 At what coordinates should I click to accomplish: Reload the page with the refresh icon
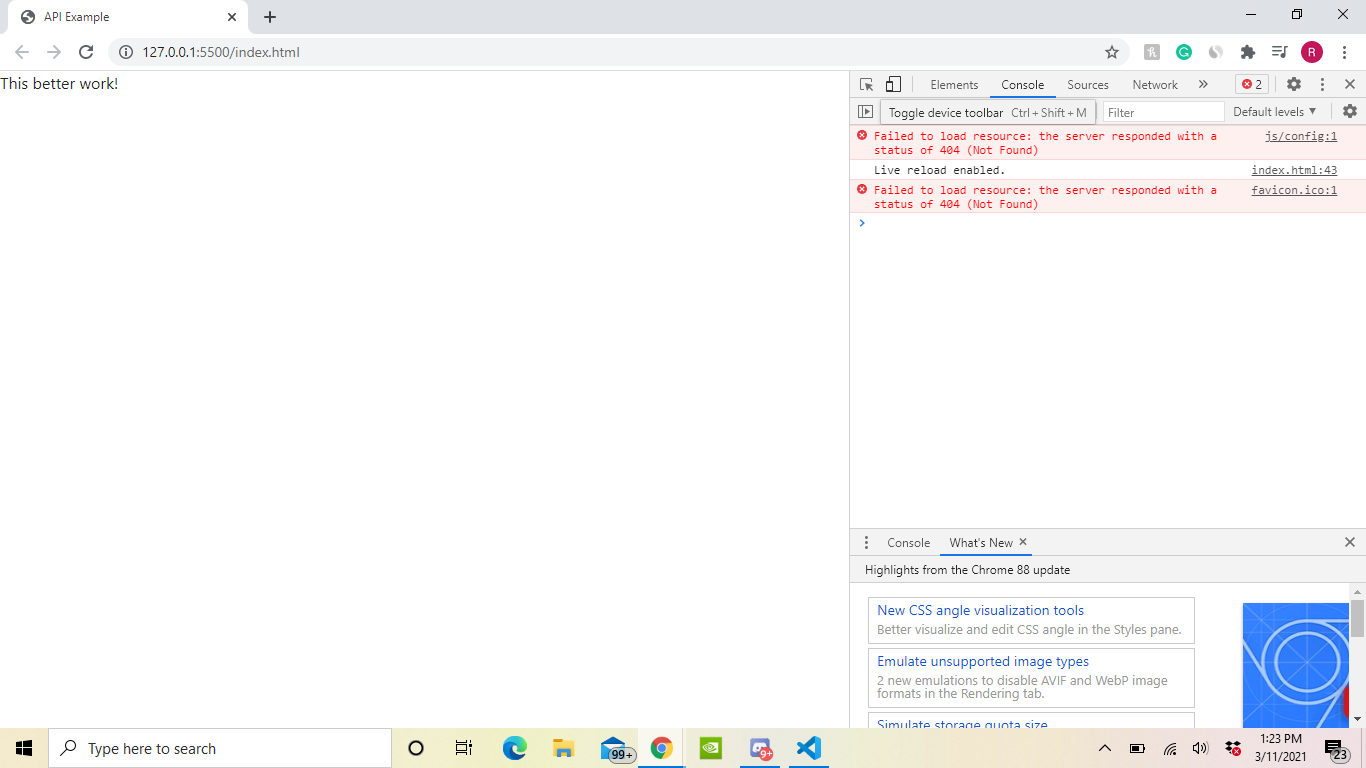(x=86, y=52)
